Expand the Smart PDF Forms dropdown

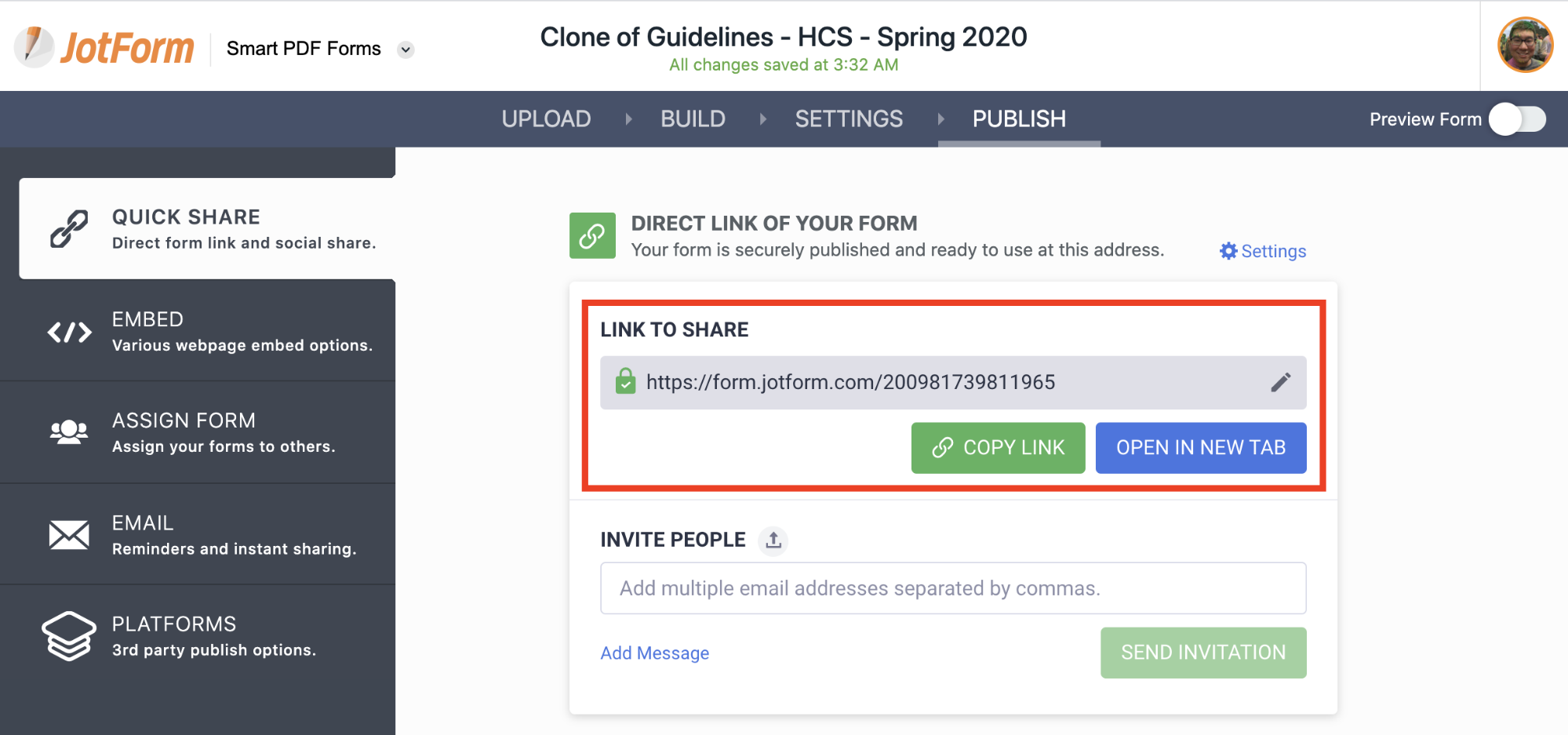[x=406, y=49]
